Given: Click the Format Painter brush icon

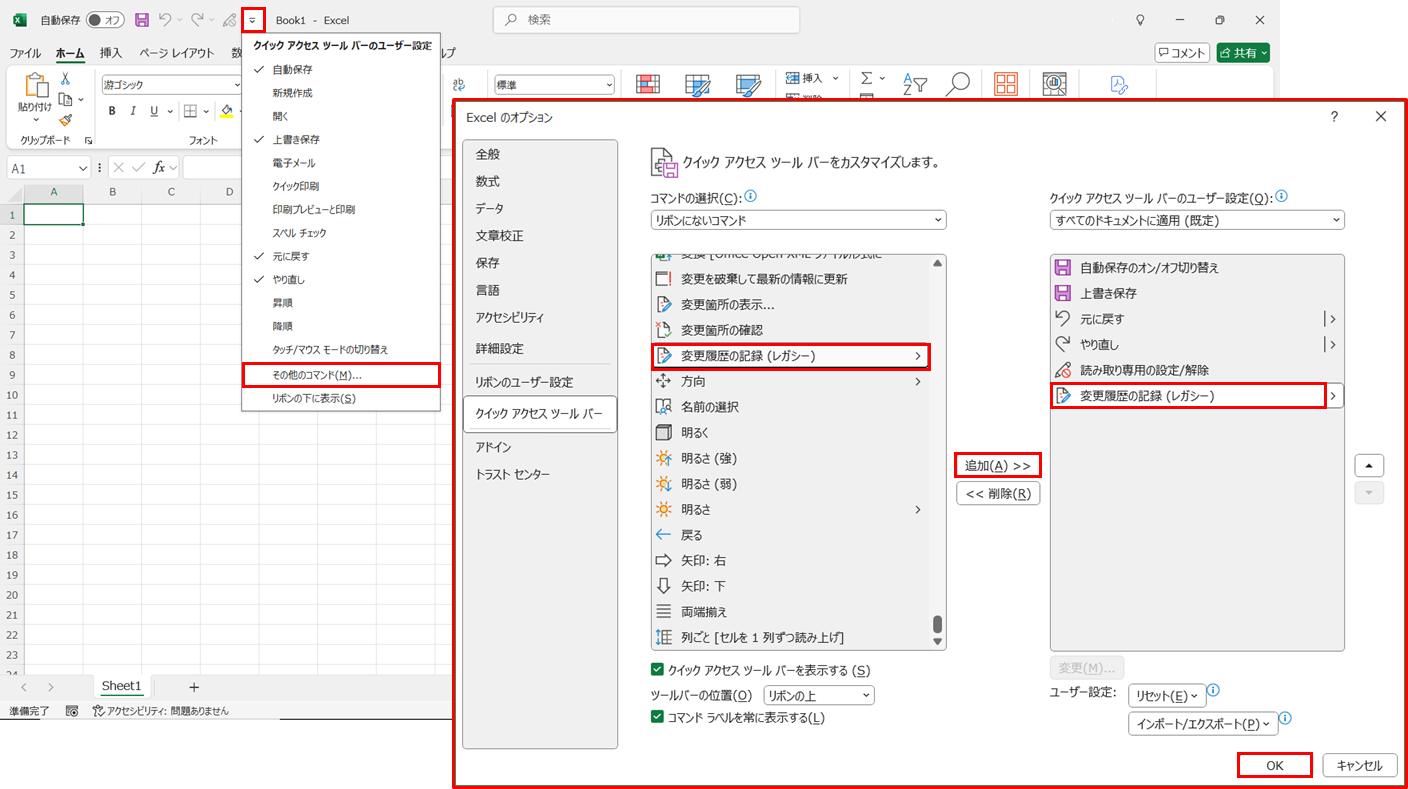Looking at the screenshot, I should (x=65, y=119).
